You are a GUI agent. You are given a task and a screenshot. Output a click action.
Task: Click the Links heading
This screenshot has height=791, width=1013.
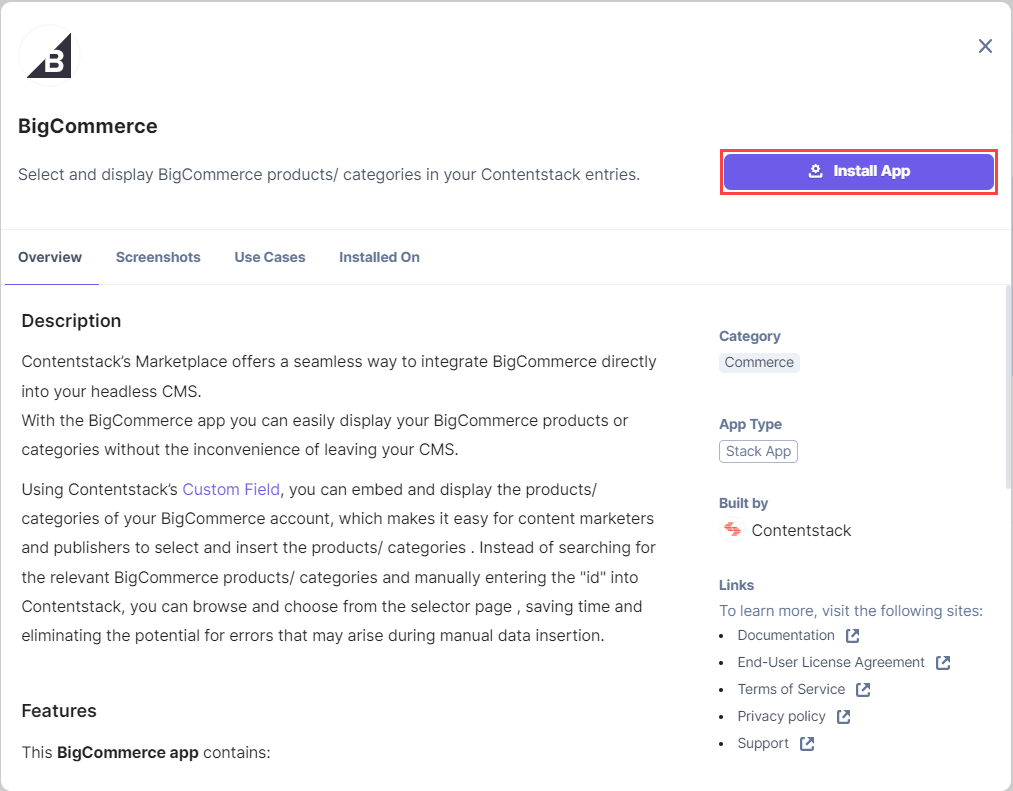(736, 585)
